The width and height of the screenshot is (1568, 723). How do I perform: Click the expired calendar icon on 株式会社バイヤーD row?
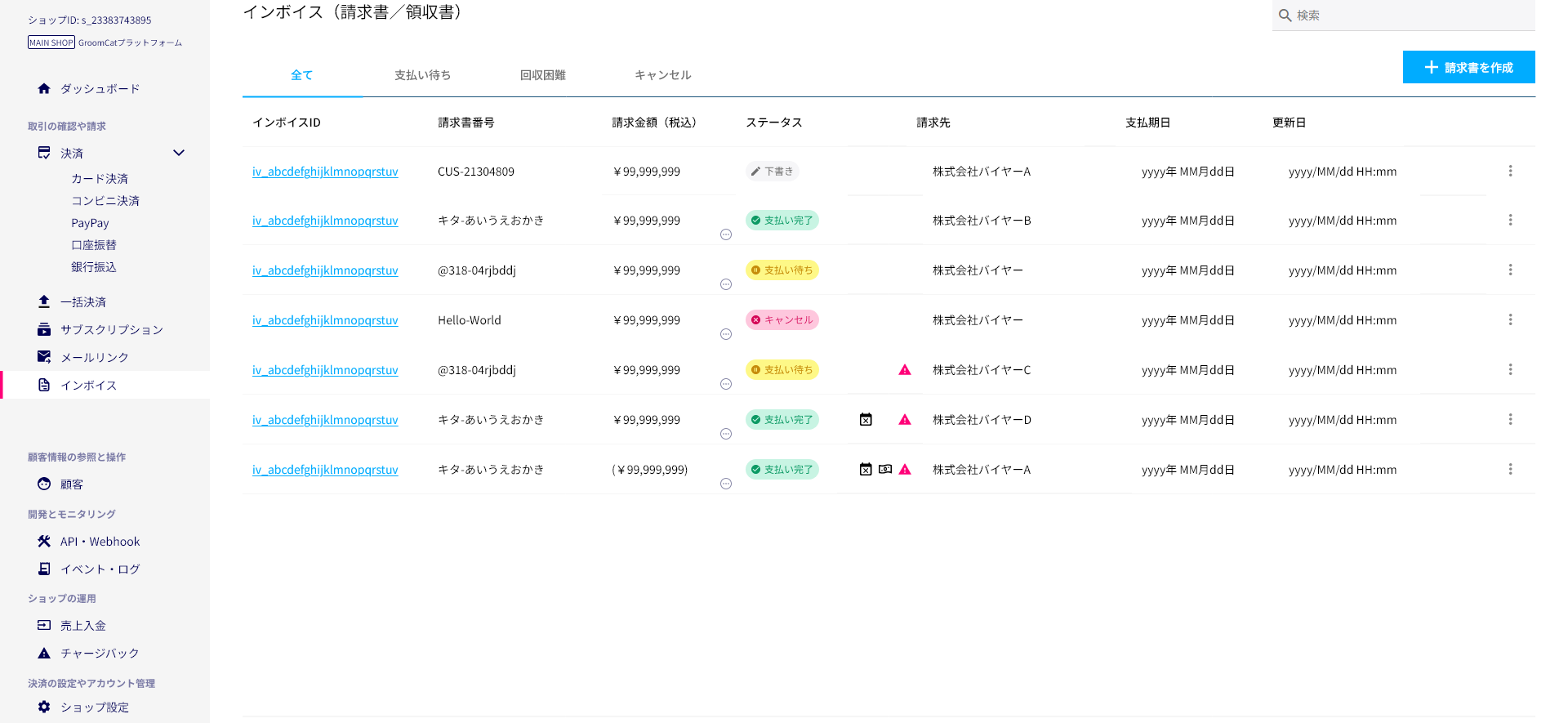pos(866,420)
